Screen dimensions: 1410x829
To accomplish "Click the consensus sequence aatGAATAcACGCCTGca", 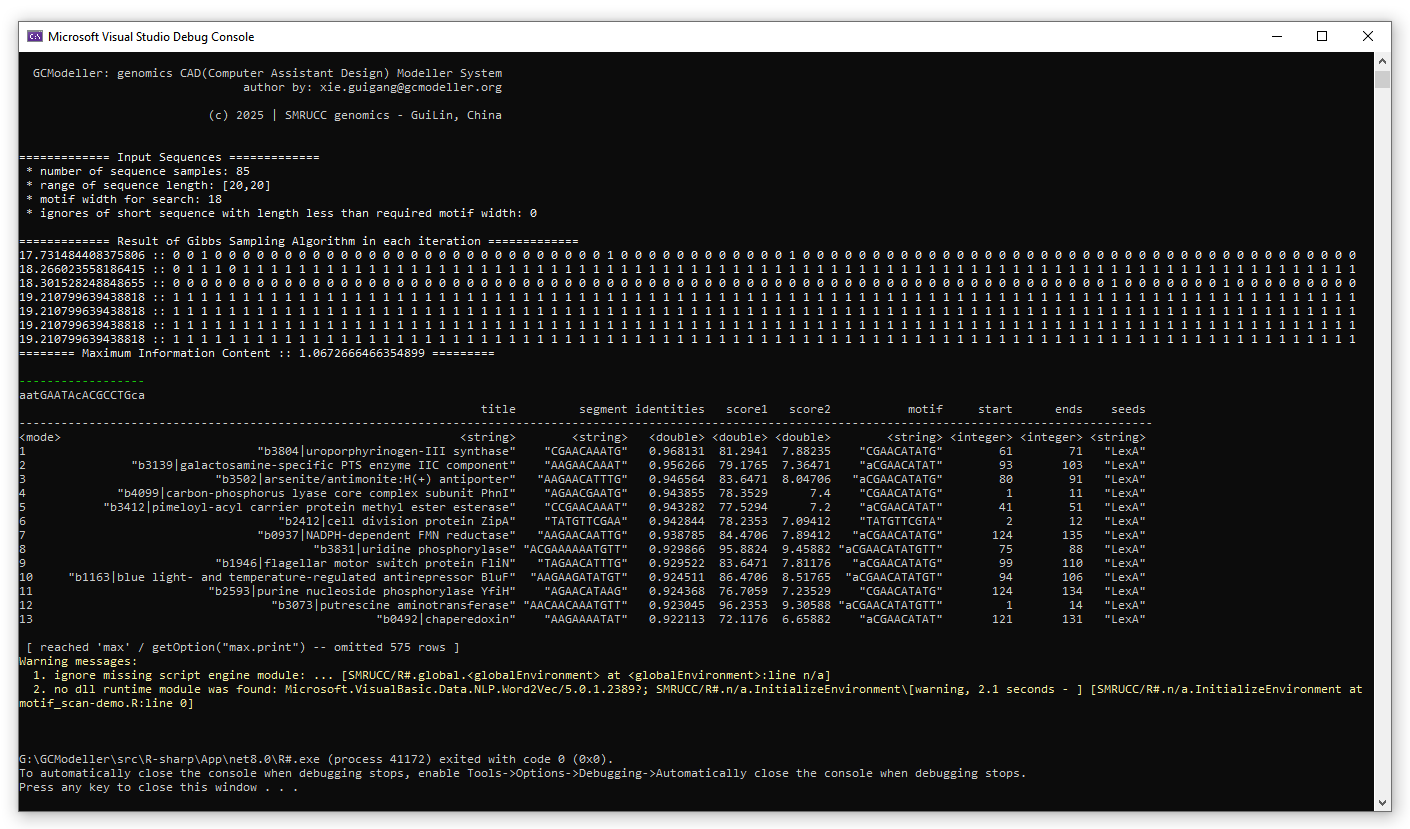I will click(81, 395).
